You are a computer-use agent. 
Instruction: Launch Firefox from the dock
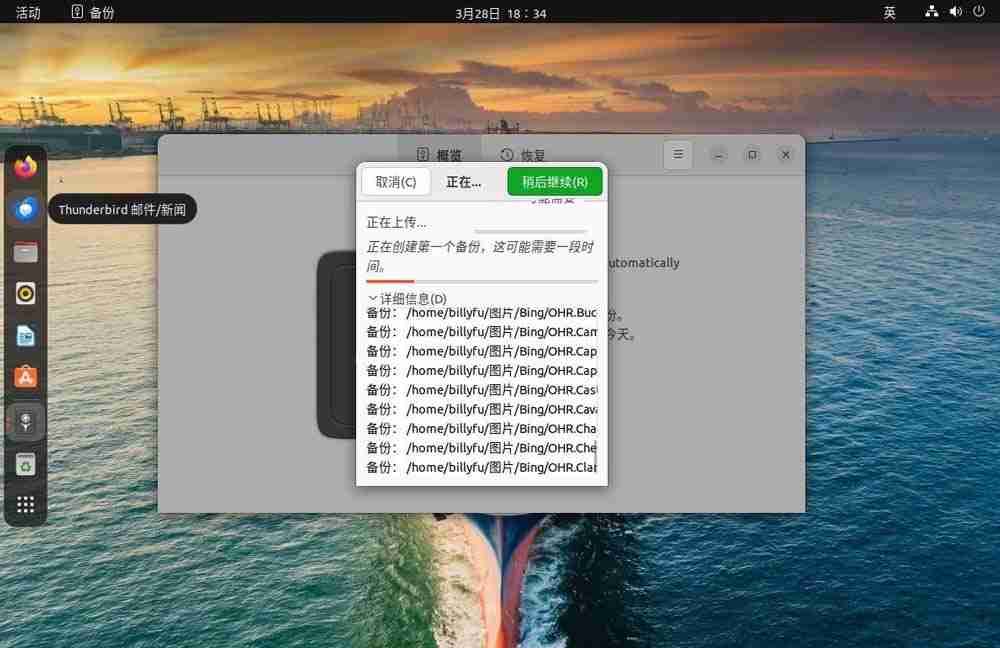[25, 166]
